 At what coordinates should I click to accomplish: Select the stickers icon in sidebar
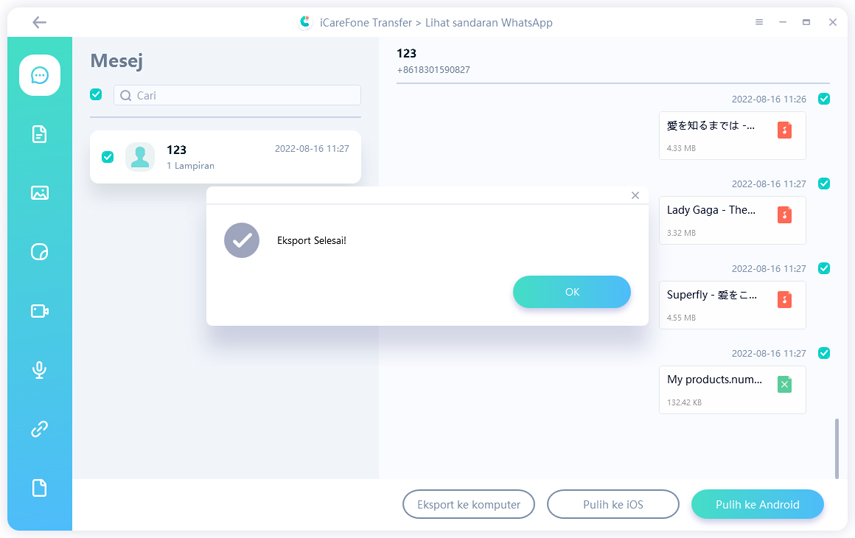tap(39, 252)
